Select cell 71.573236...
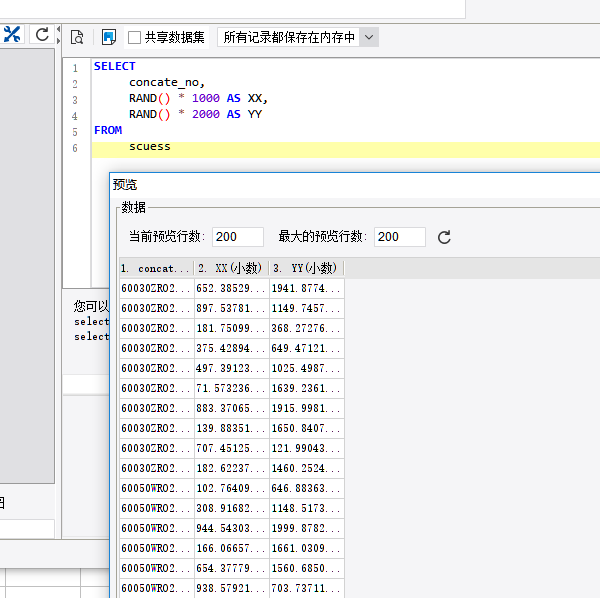This screenshot has width=600, height=598. [232, 388]
